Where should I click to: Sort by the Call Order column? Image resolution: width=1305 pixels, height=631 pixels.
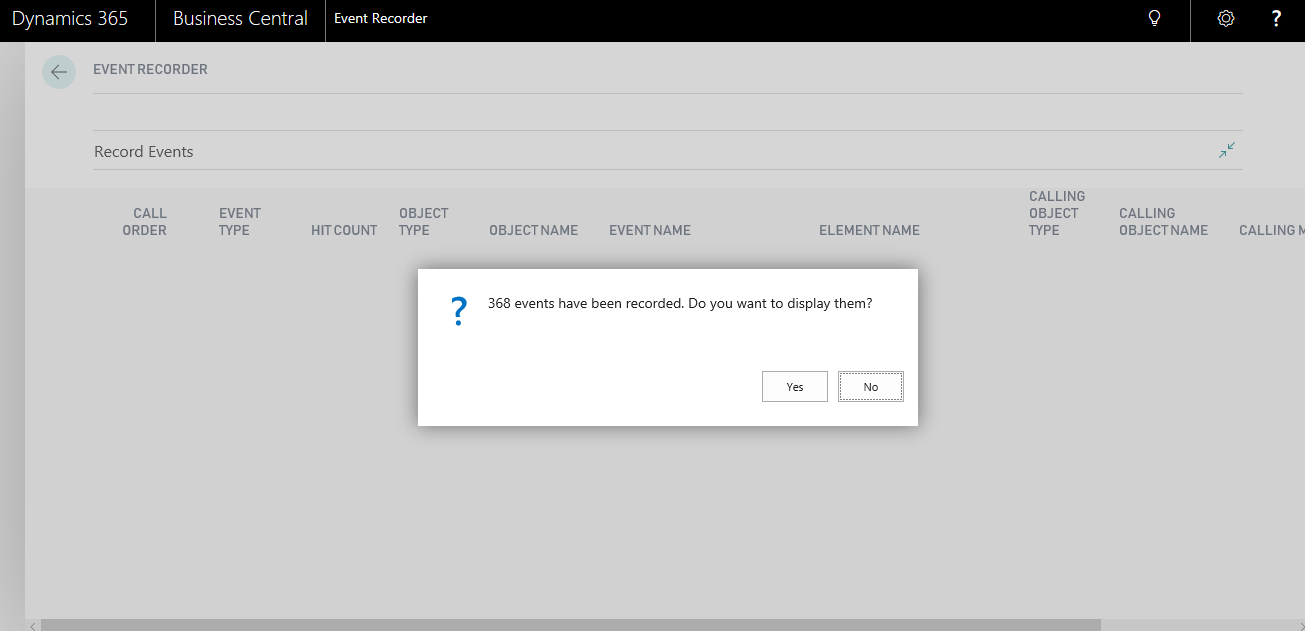(x=146, y=222)
